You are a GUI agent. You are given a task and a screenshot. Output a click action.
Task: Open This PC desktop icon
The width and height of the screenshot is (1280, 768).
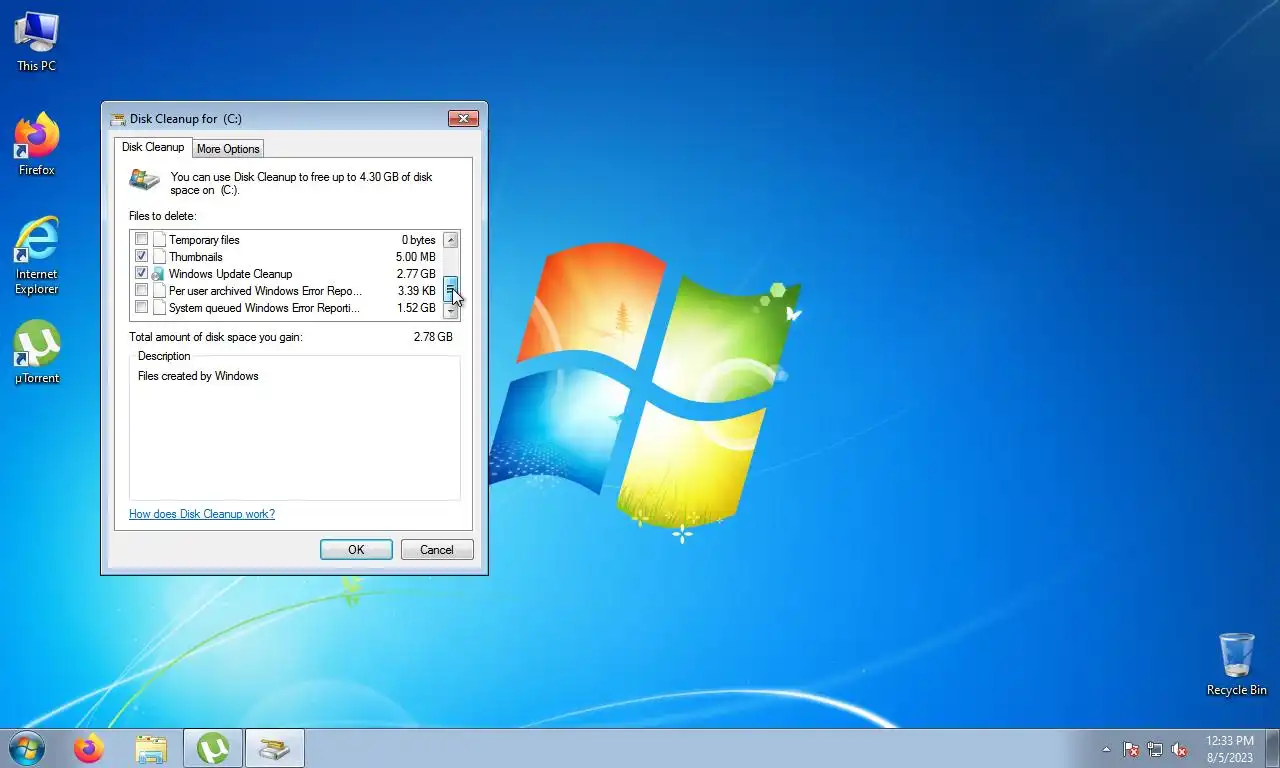pyautogui.click(x=36, y=42)
